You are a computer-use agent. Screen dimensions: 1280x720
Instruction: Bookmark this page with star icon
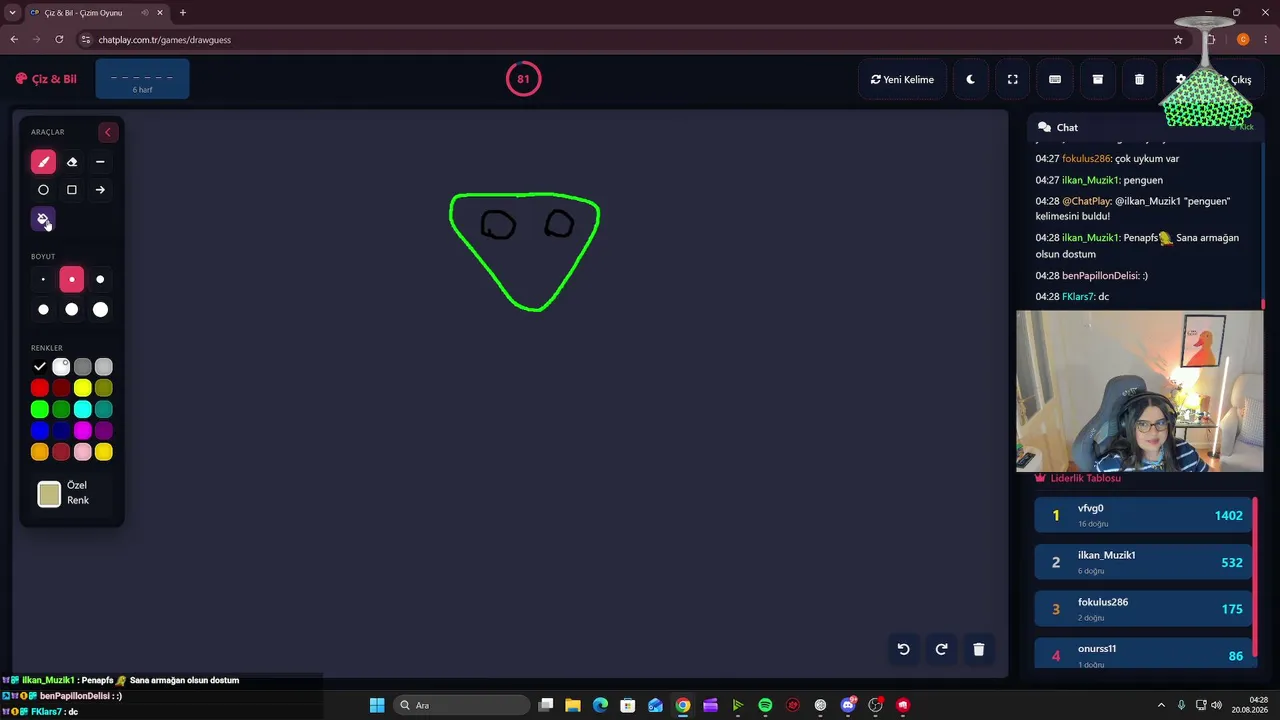[1178, 40]
